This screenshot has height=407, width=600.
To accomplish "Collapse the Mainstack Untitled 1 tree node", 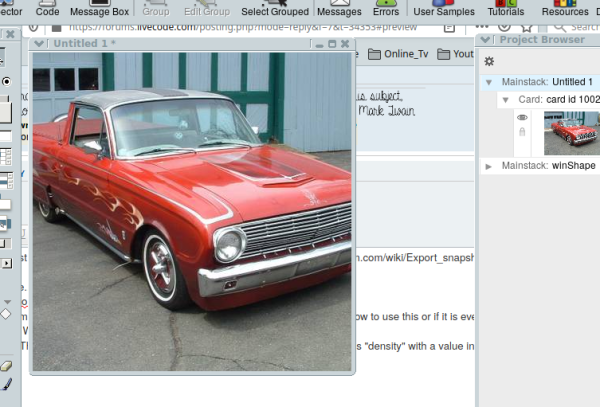I will [489, 82].
